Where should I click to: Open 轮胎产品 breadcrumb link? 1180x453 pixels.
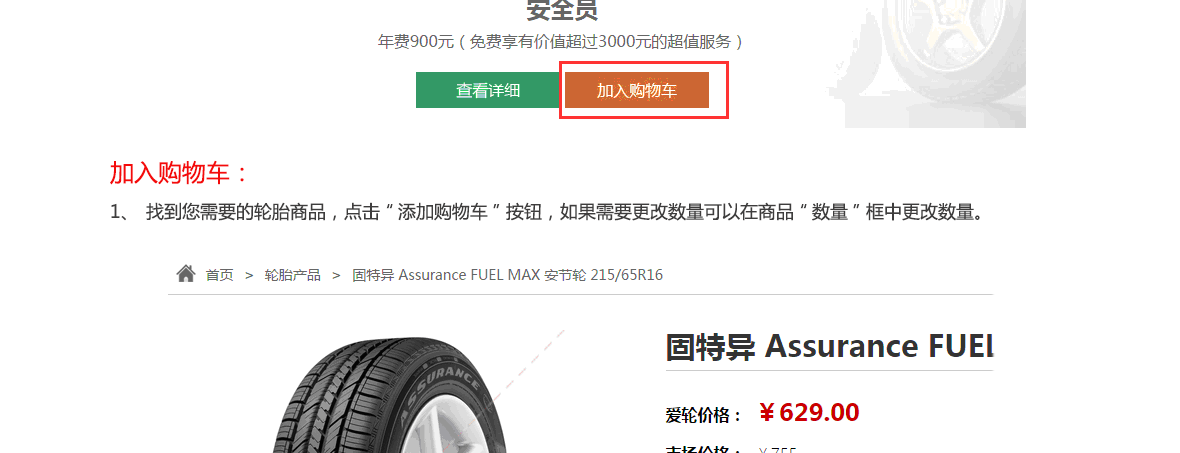pyautogui.click(x=293, y=275)
